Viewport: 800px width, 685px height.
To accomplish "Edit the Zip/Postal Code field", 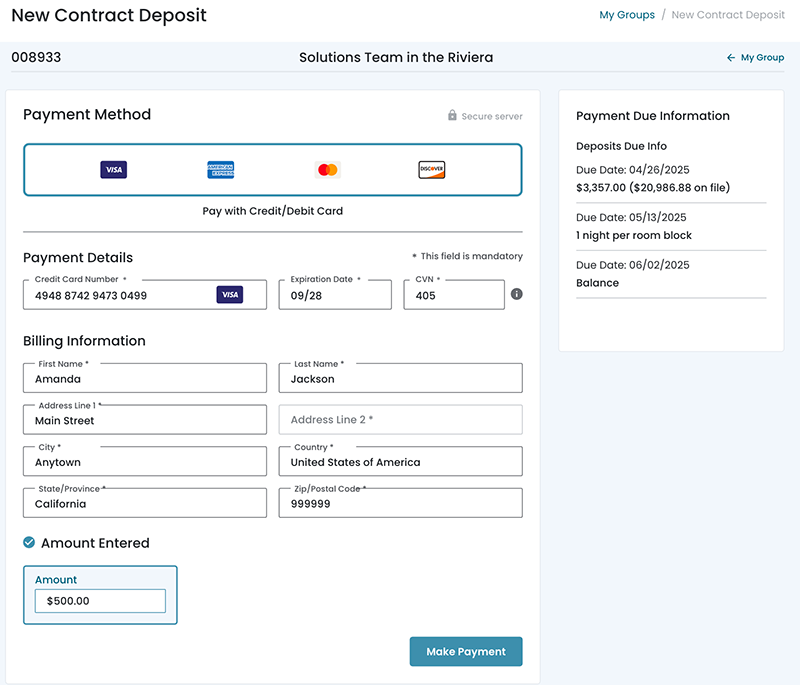I will (x=400, y=504).
